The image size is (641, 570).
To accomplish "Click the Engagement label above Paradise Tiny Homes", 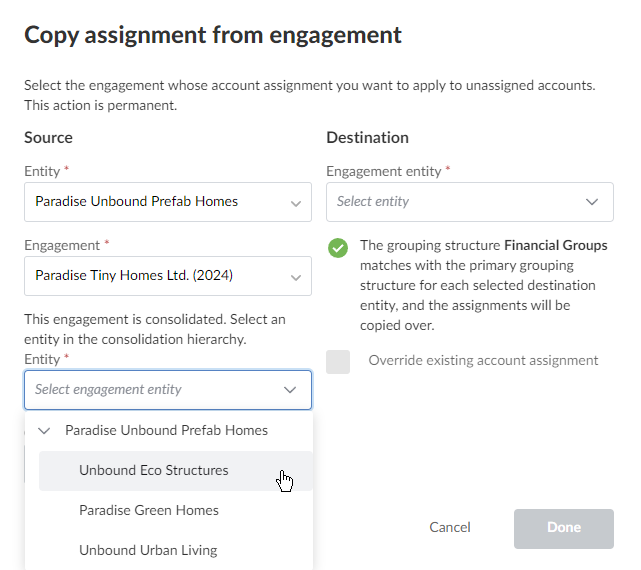I will (x=62, y=246).
